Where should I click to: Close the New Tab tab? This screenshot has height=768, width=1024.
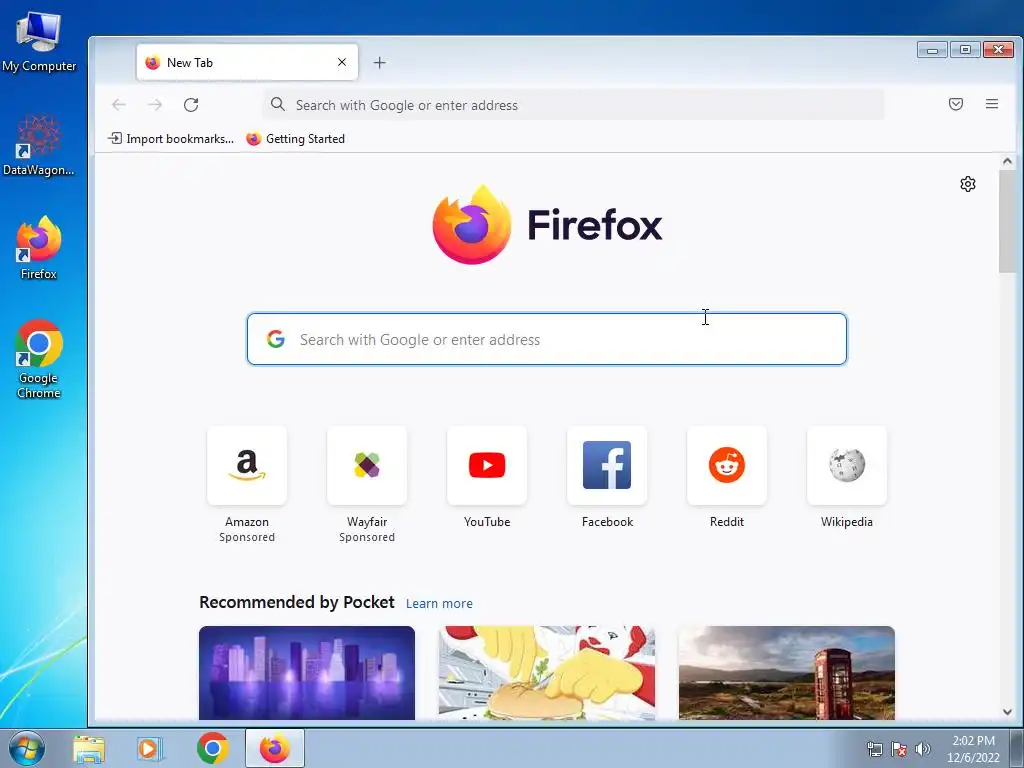(x=342, y=62)
